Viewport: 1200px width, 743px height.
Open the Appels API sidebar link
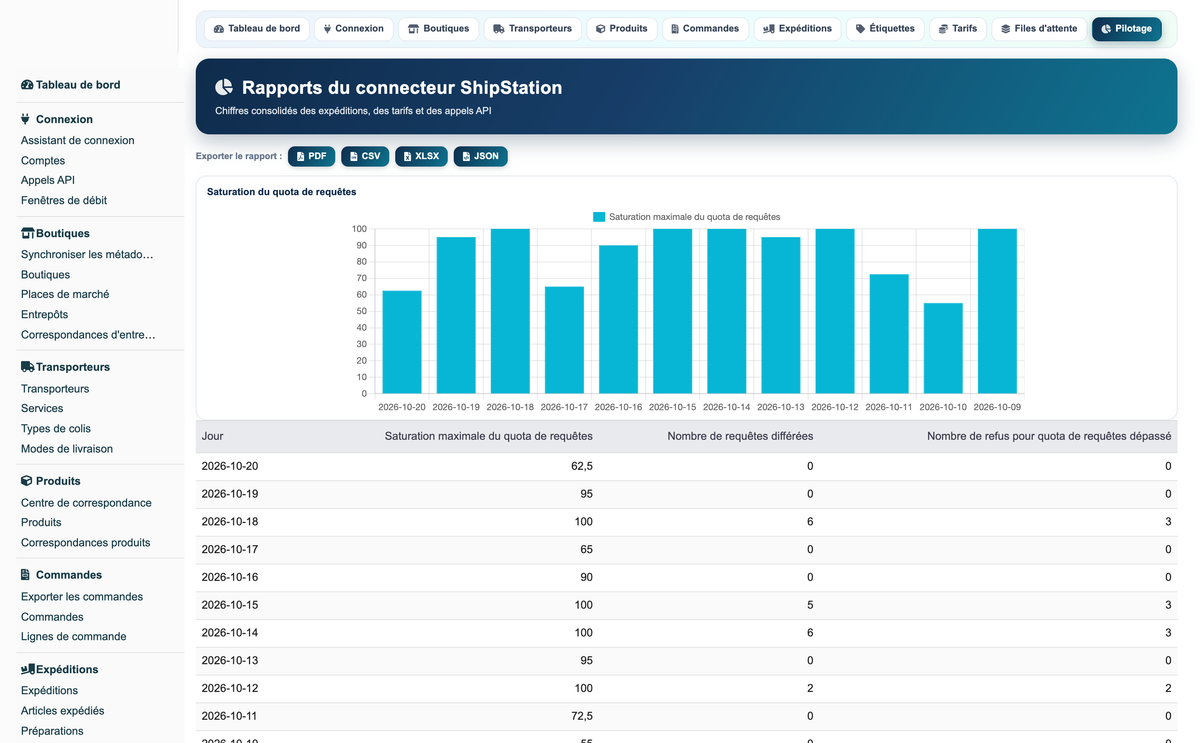point(48,181)
